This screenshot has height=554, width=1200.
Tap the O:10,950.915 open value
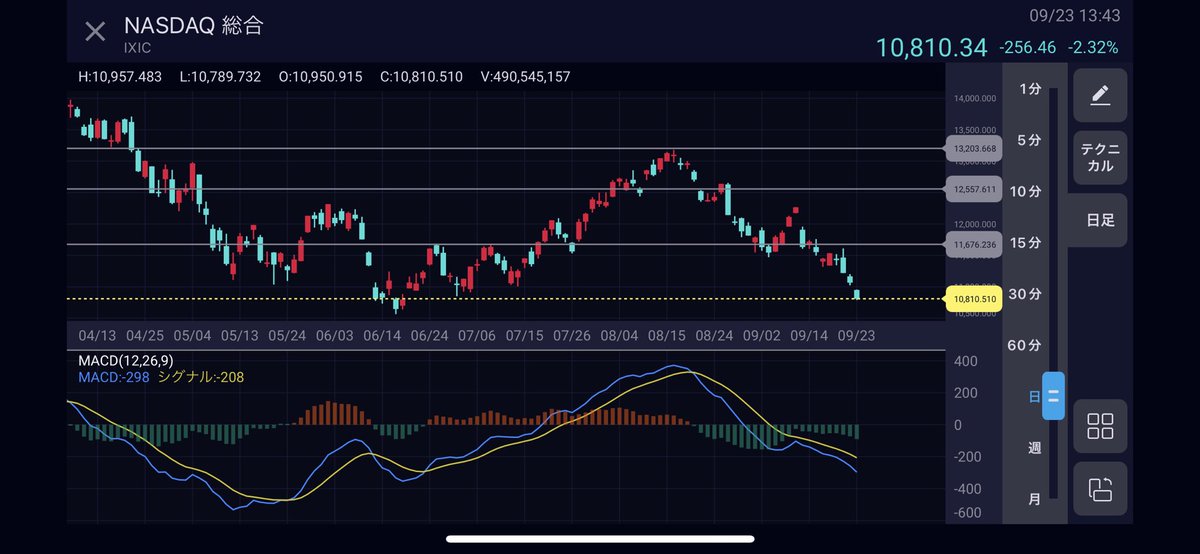point(323,76)
